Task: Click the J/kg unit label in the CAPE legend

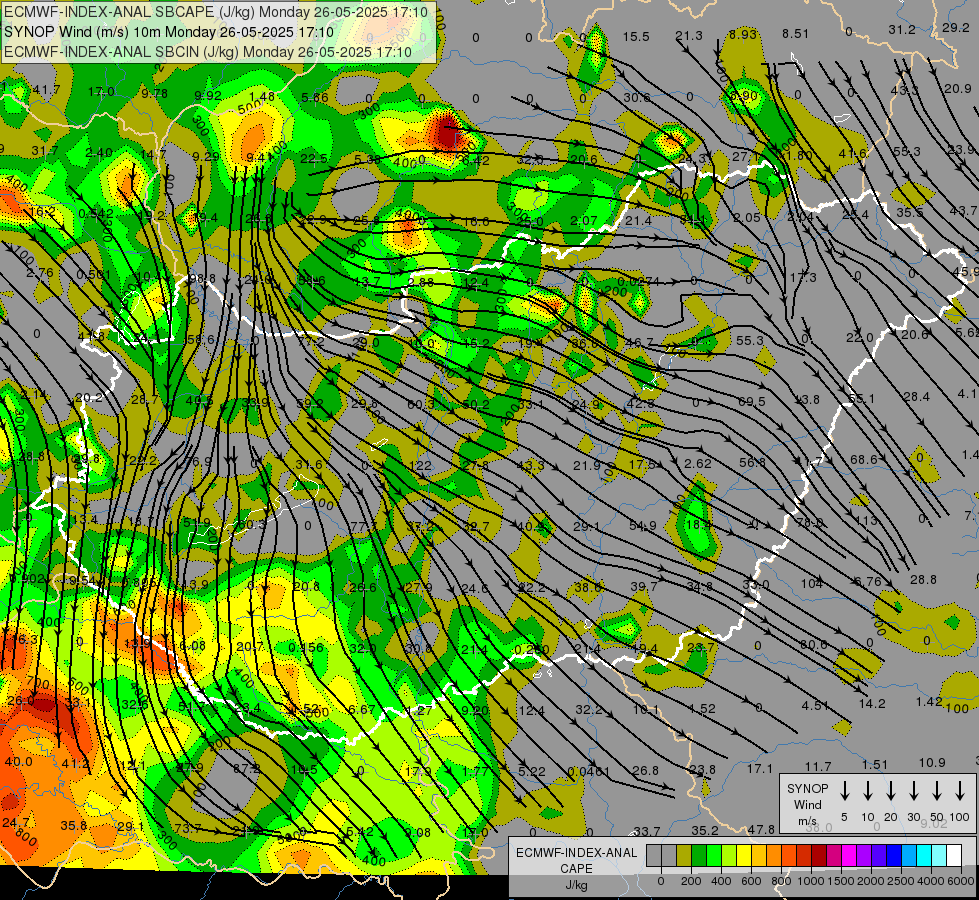Action: [x=576, y=885]
